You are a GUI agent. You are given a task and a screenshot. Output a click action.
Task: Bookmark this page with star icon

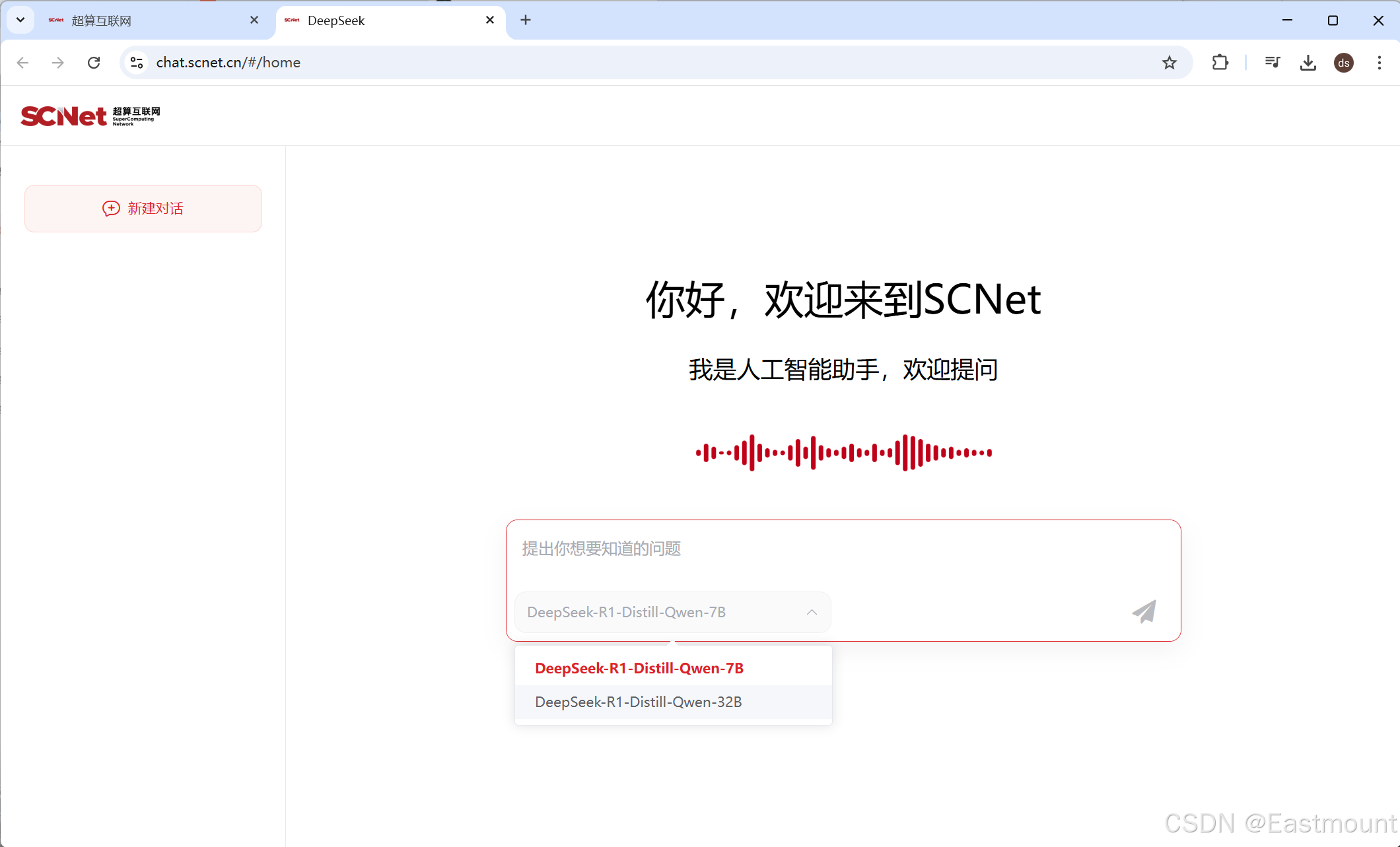click(1170, 63)
